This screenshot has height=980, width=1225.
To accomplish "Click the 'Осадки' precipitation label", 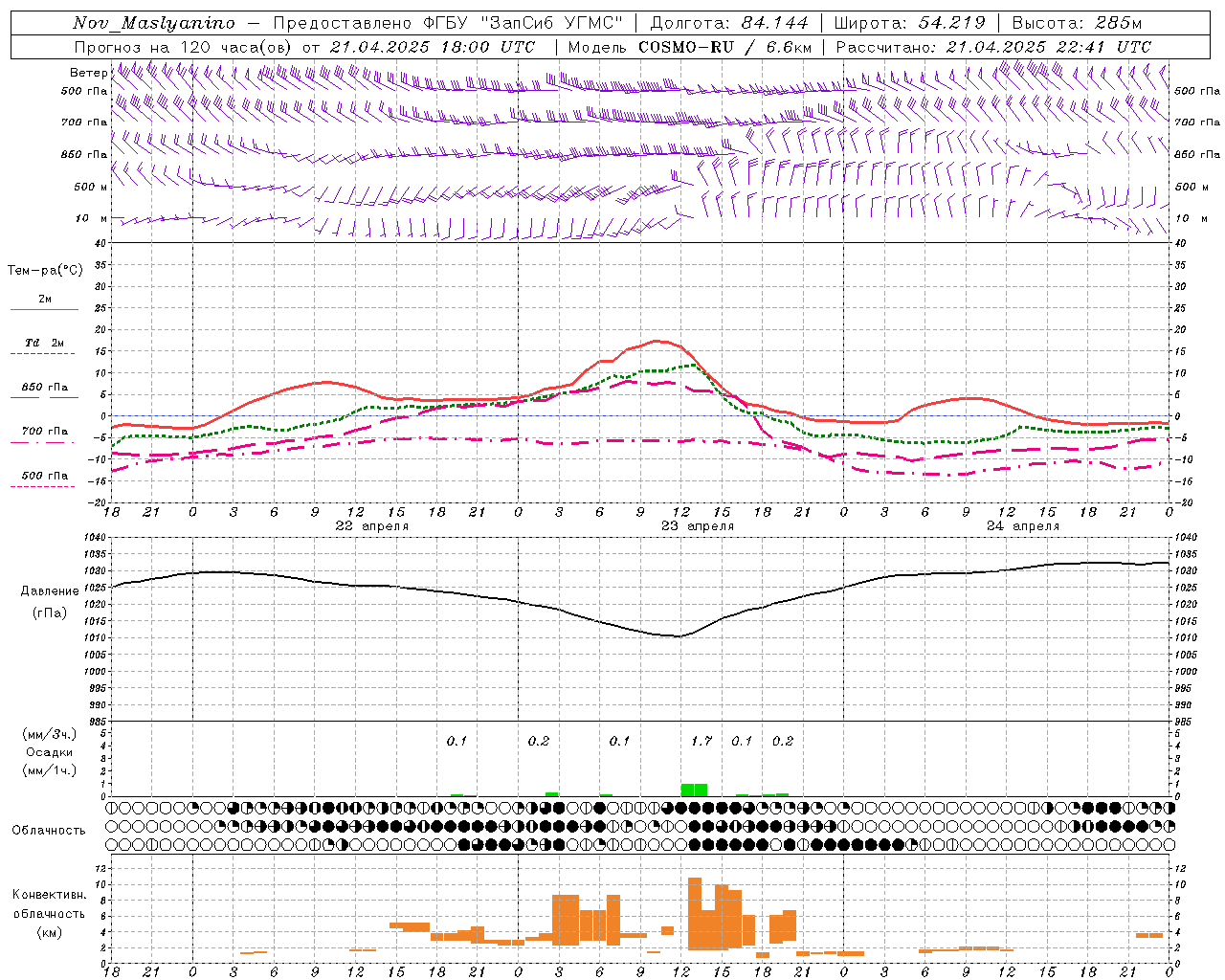I will tap(50, 752).
